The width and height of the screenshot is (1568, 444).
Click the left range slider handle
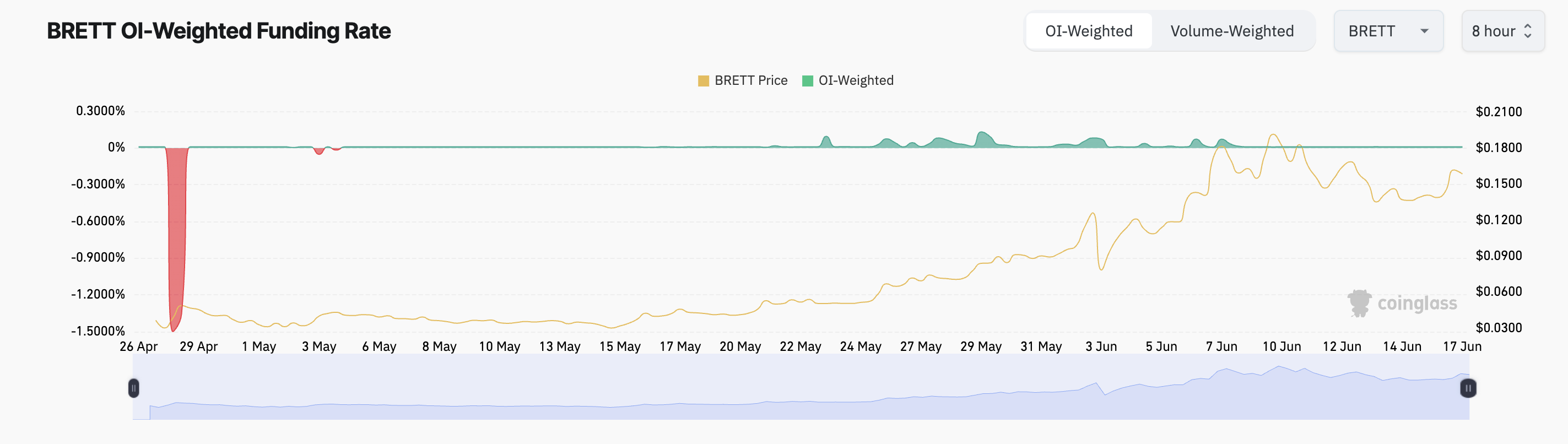(x=134, y=388)
